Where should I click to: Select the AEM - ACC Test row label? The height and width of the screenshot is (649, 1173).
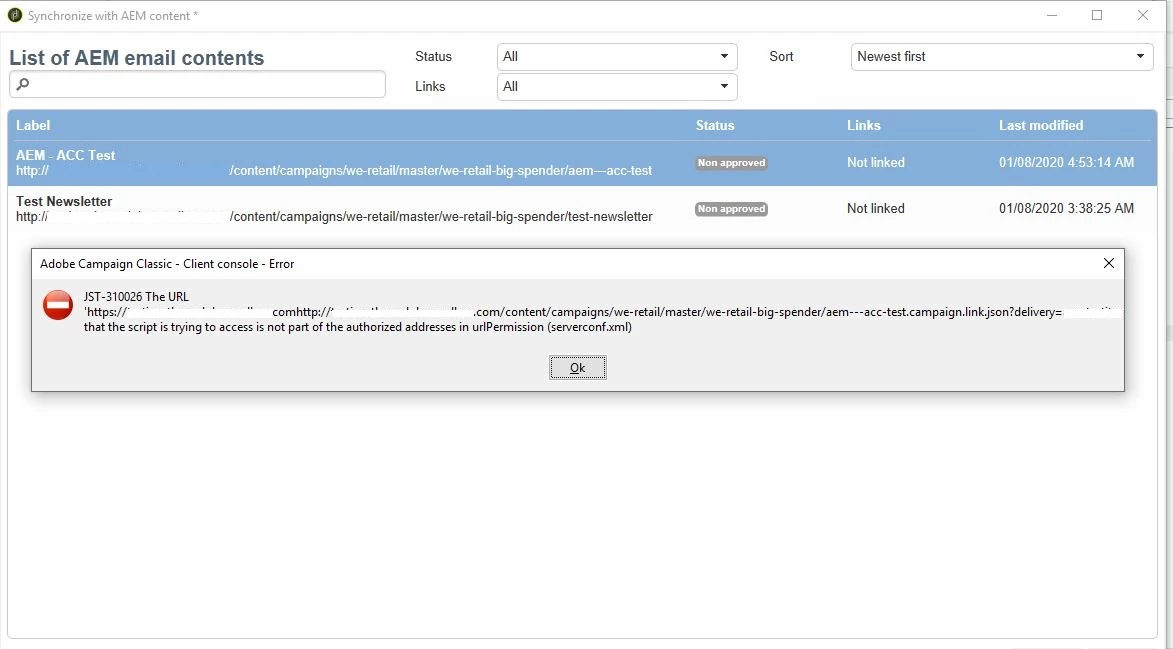(x=66, y=155)
